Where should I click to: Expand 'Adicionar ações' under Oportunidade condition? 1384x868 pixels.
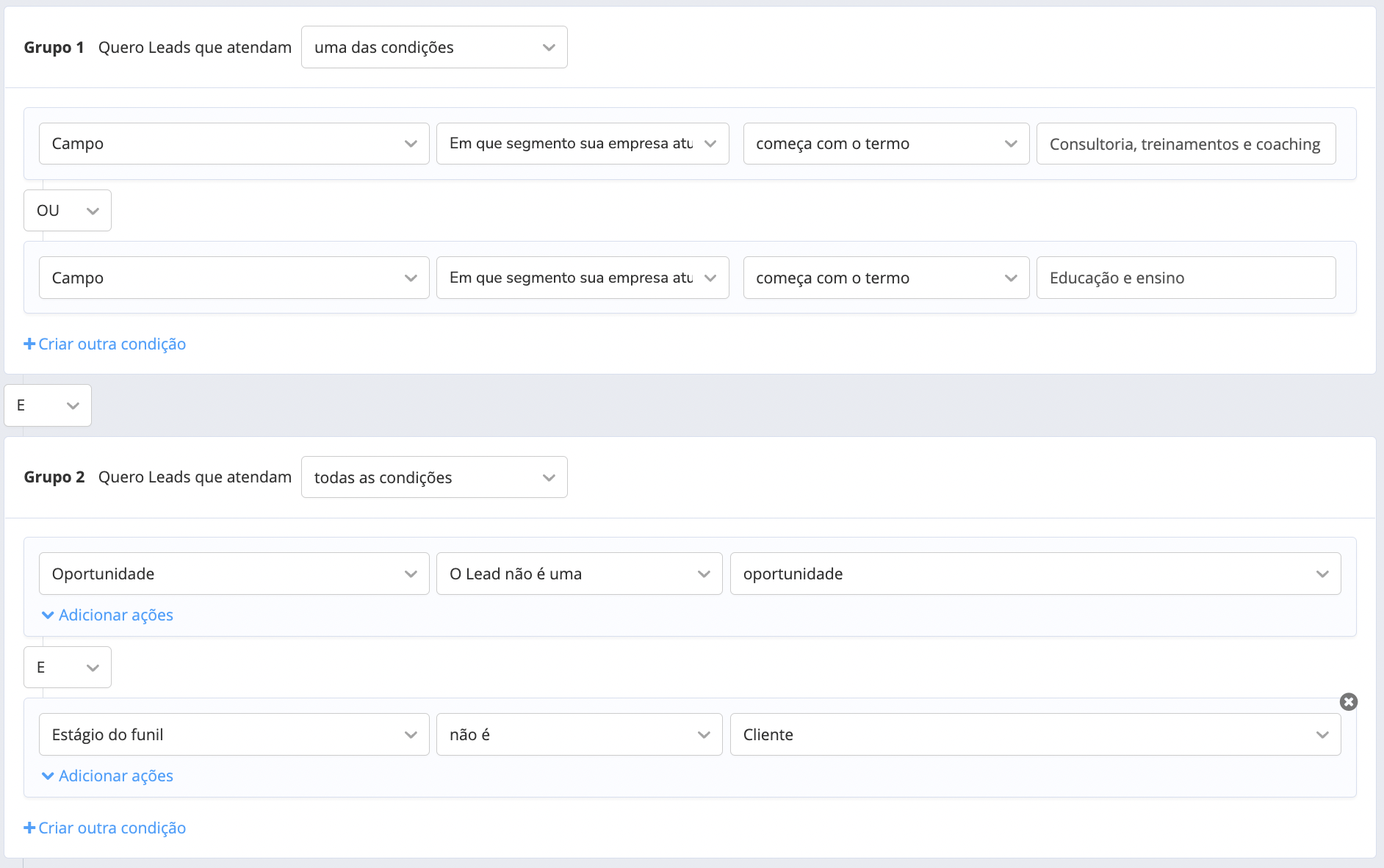[108, 615]
